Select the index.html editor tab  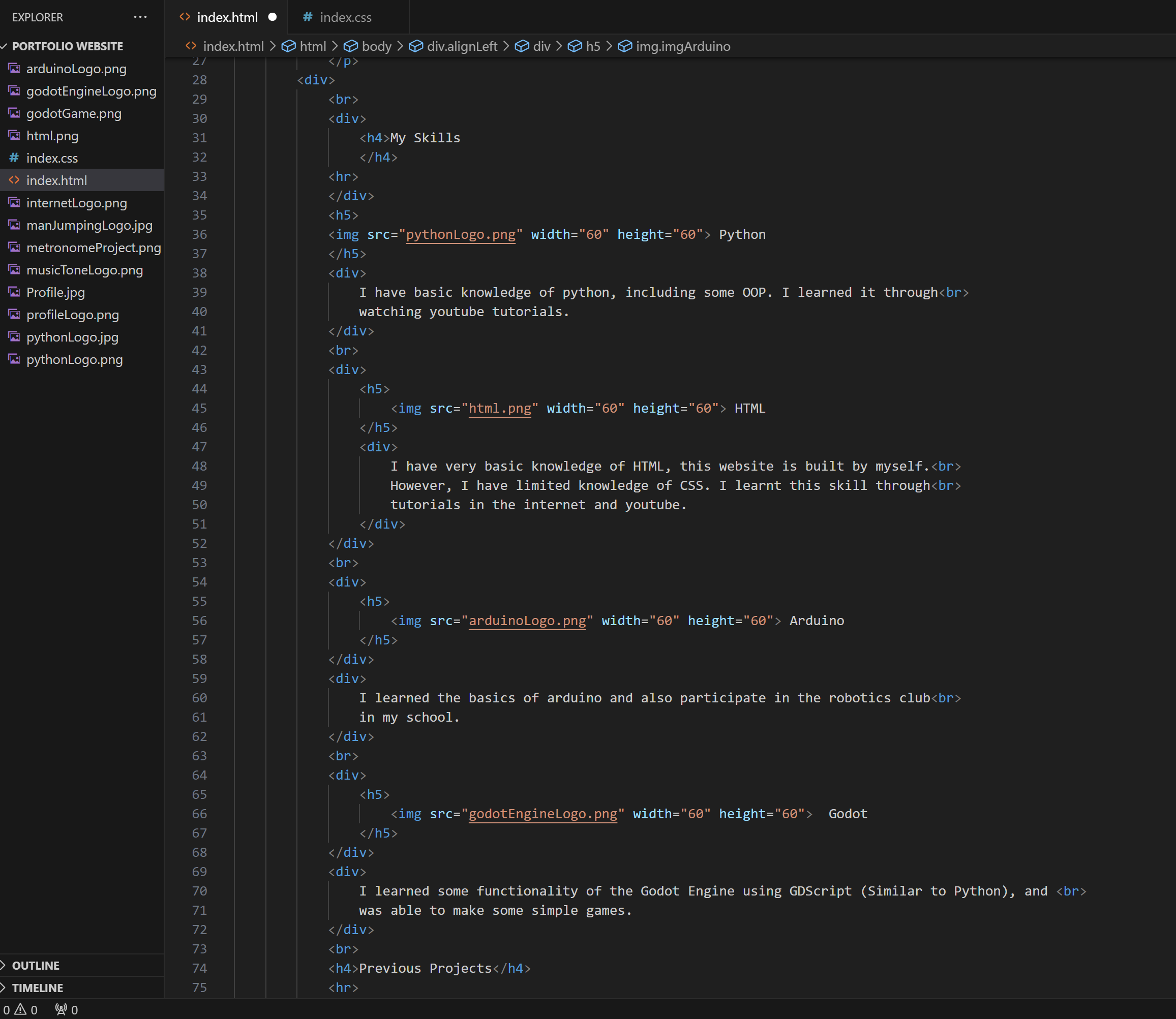[x=227, y=17]
